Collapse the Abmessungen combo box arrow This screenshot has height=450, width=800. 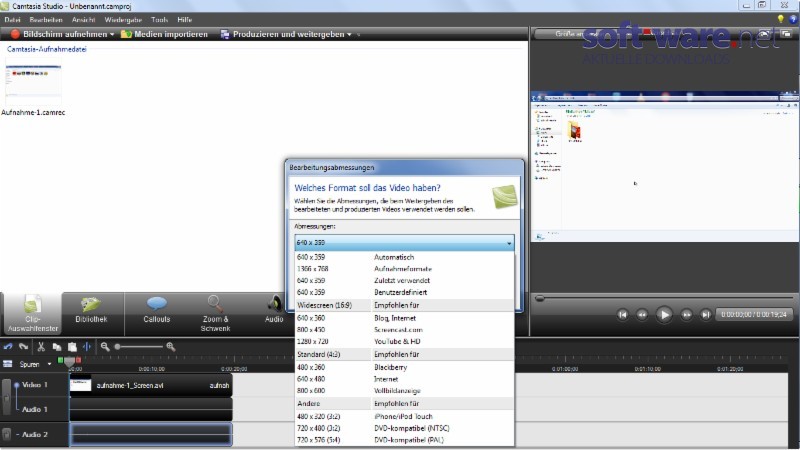(509, 243)
